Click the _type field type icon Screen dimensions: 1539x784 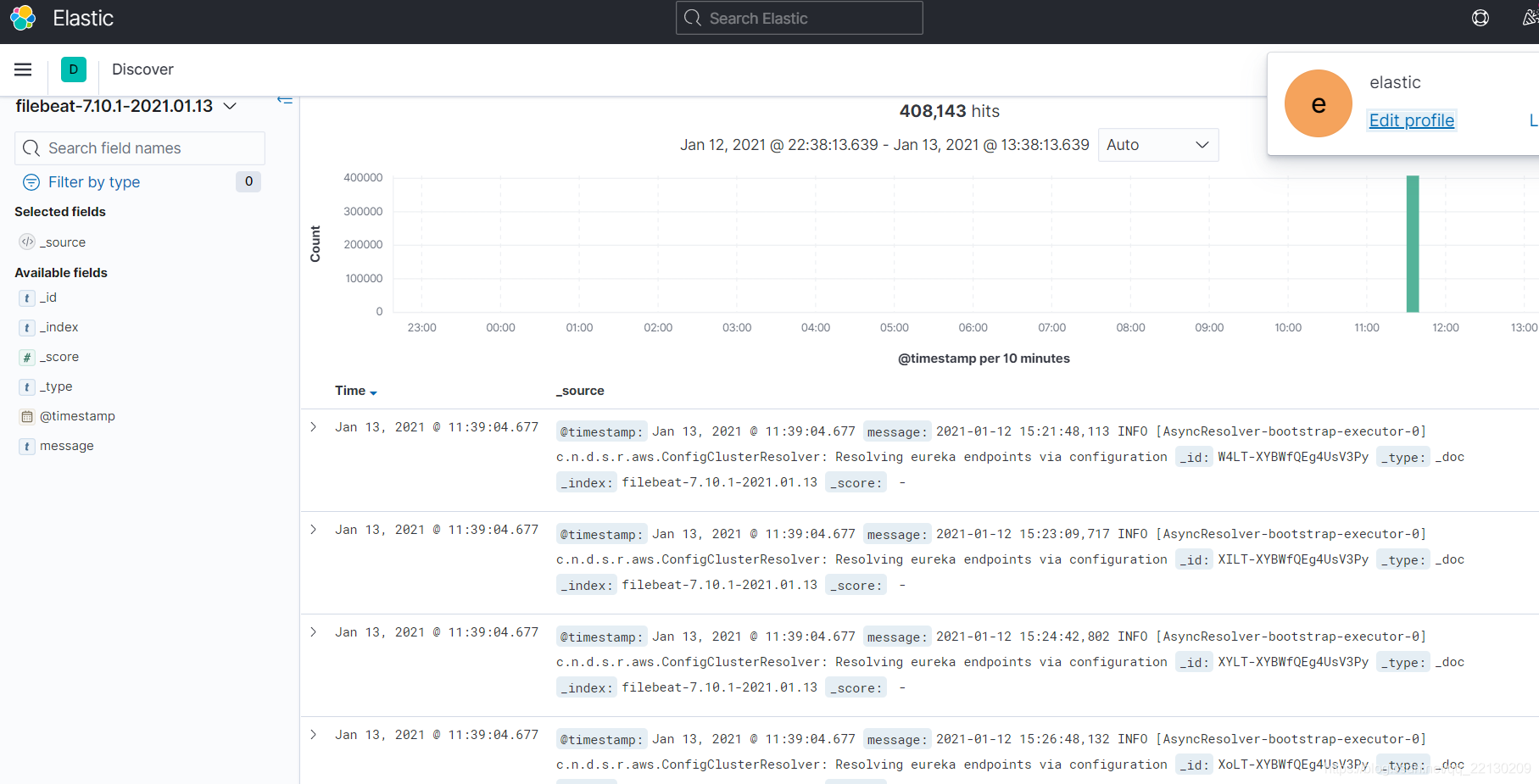click(x=27, y=386)
